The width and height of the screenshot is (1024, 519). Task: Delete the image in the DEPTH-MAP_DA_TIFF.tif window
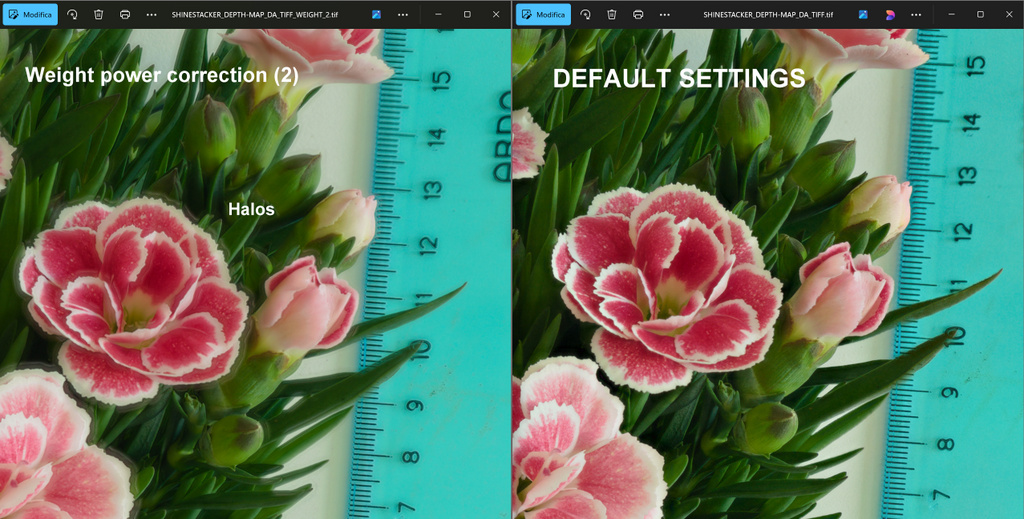(x=612, y=14)
